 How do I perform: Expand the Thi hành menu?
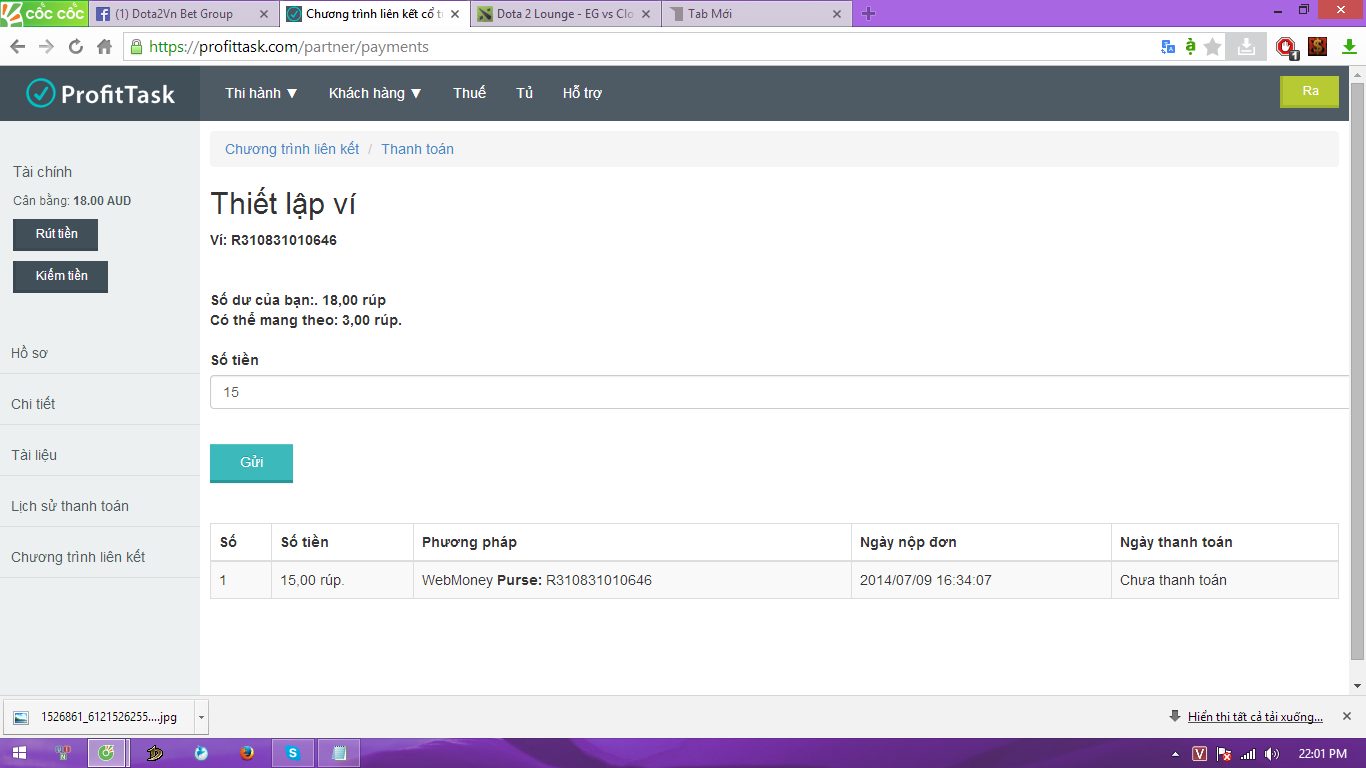[x=261, y=93]
